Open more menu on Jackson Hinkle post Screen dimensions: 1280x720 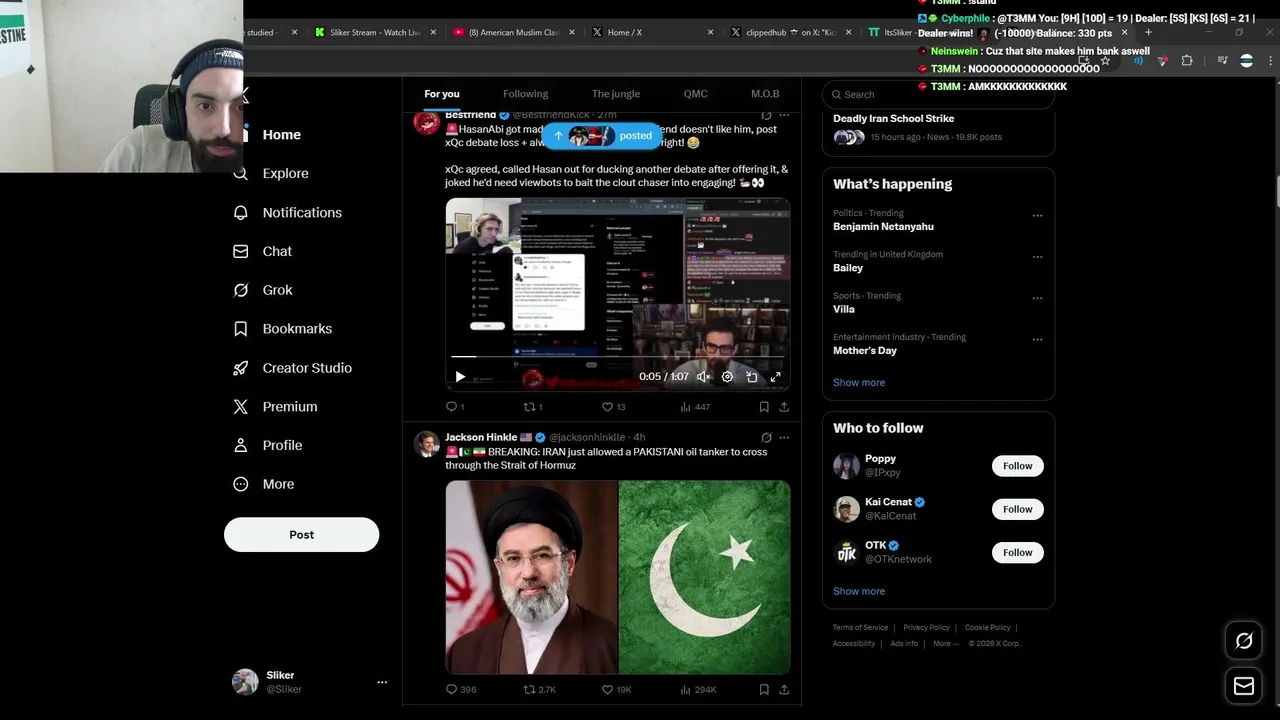[x=784, y=437]
